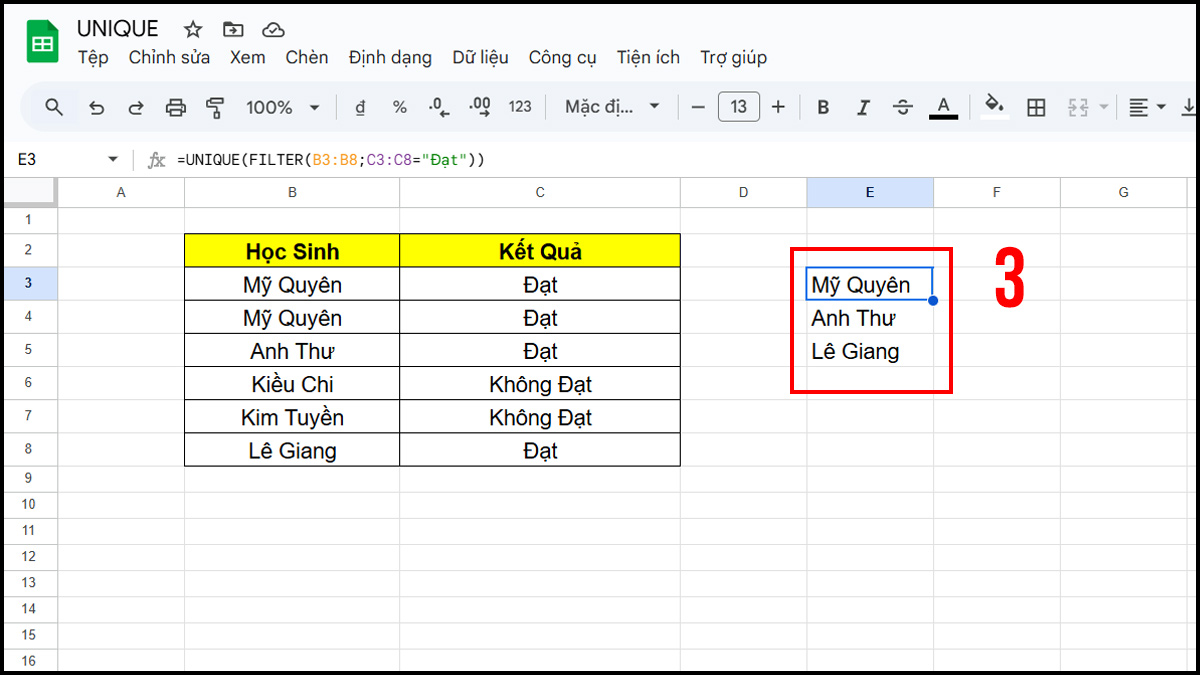Toggle bold formatting
Image resolution: width=1200 pixels, height=675 pixels.
coord(822,106)
